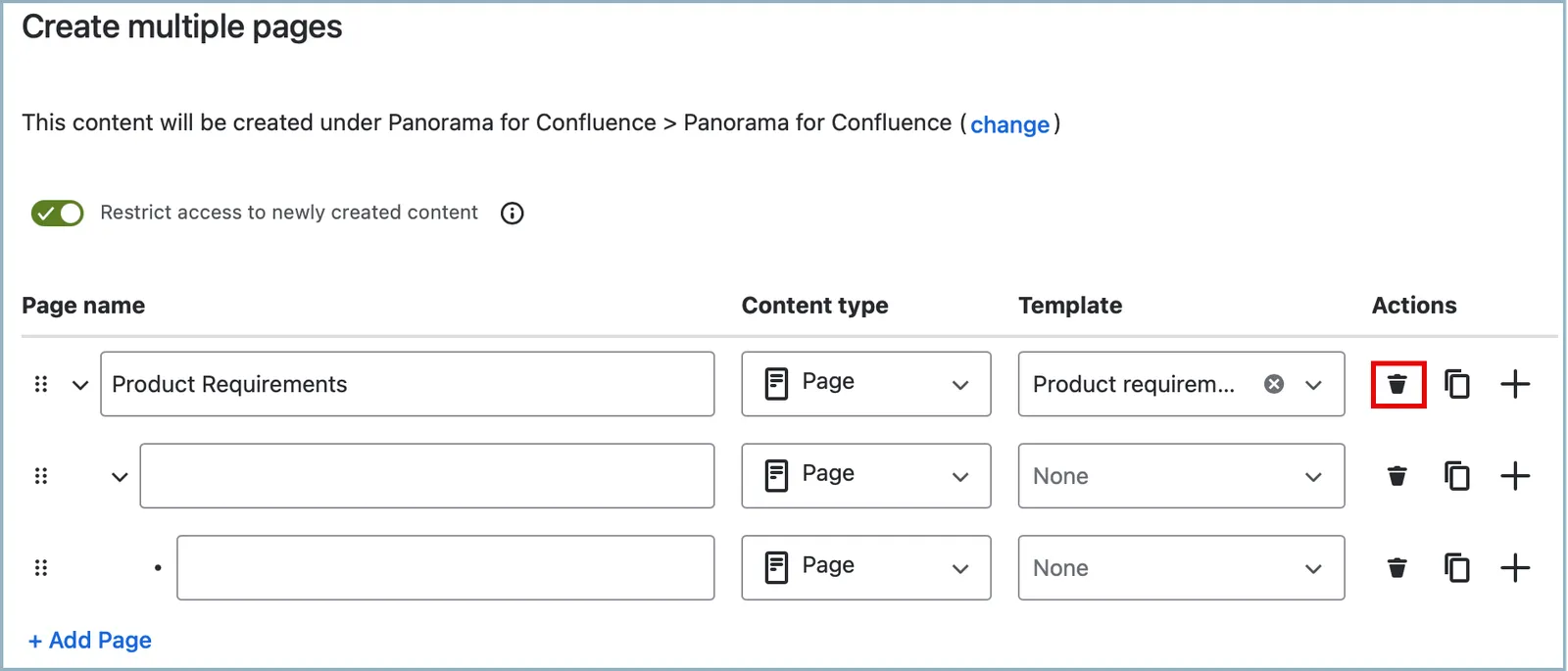This screenshot has width=1568, height=671.
Task: Collapse the Product Requirements row children
Action: (x=80, y=385)
